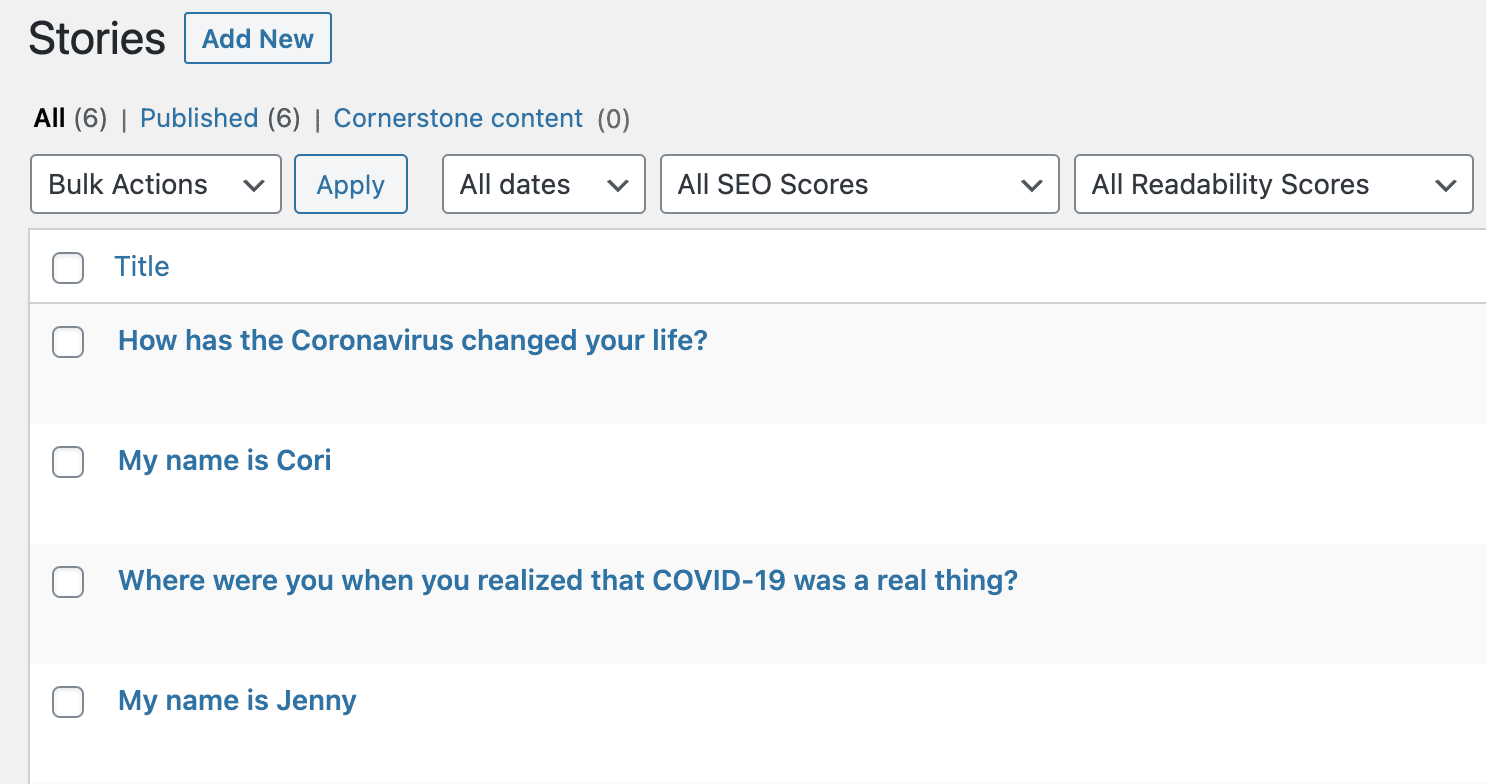Open the All SEO Scores dropdown
Image resolution: width=1486 pixels, height=784 pixels.
coord(858,184)
